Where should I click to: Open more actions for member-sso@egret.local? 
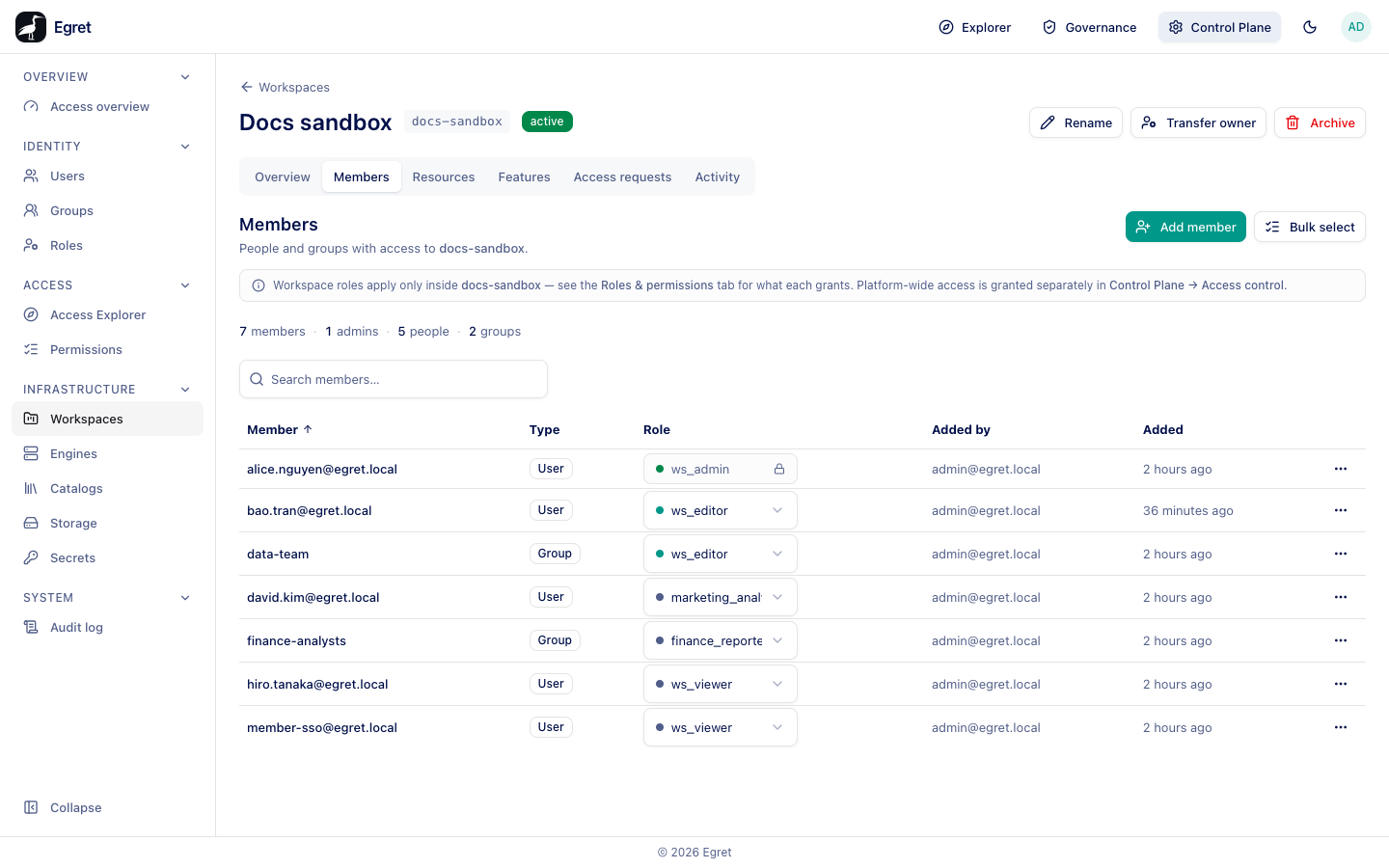click(x=1341, y=727)
